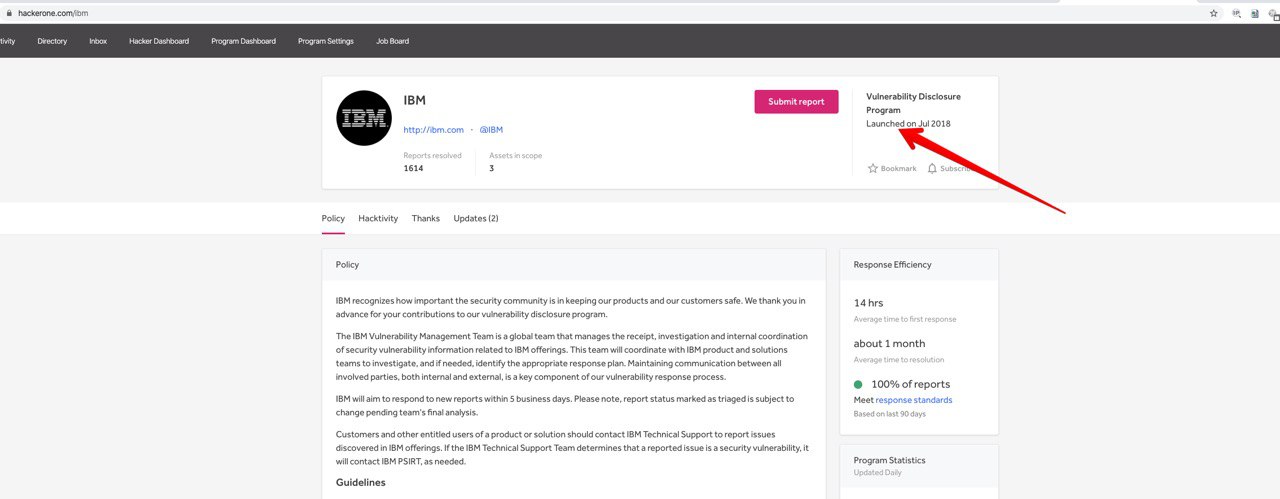This screenshot has width=1280, height=499.
Task: Click the Launched on Jul 2018 text
Action: point(908,124)
